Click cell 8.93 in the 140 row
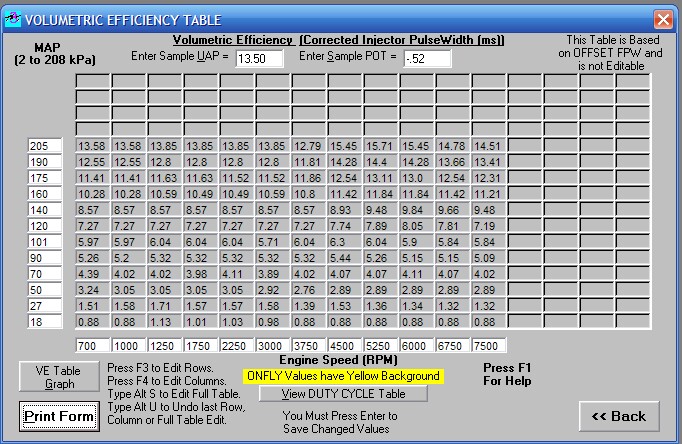This screenshot has width=682, height=444. coord(345,210)
